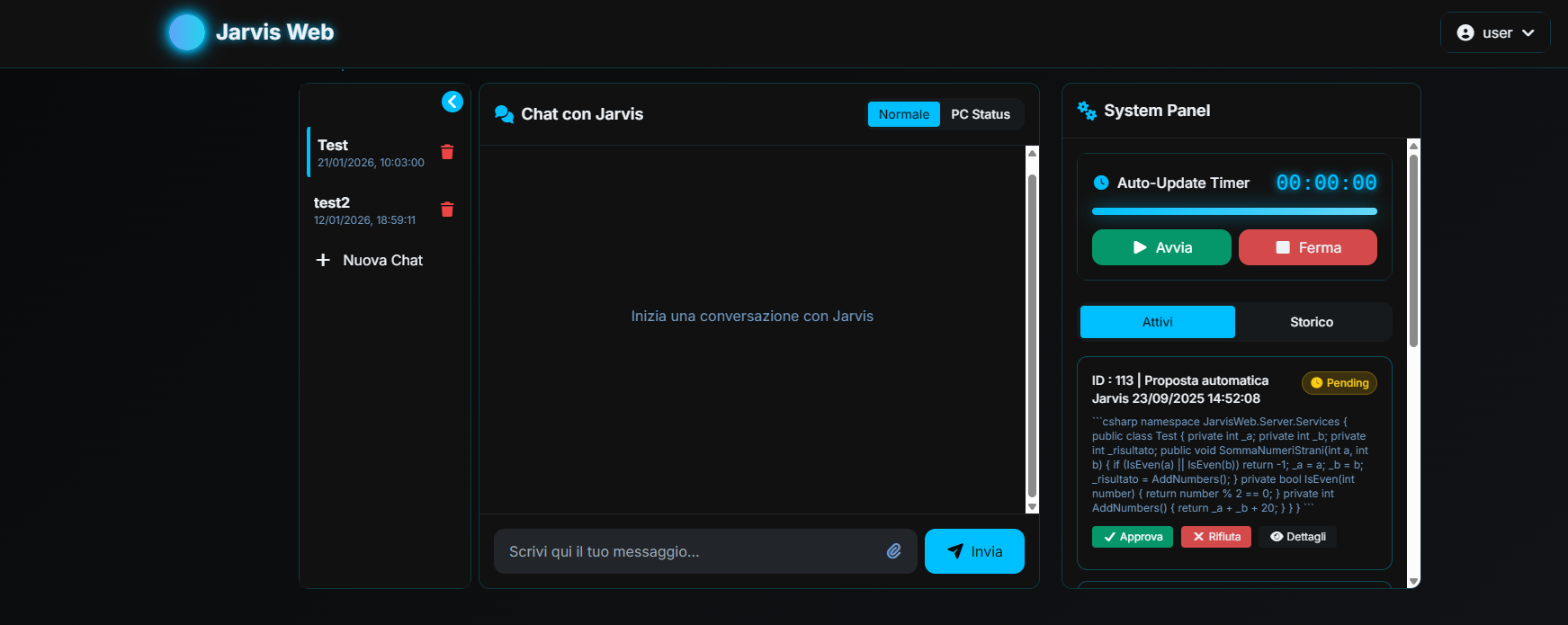Open the user dropdown menu
This screenshot has width=1568, height=625.
click(x=1495, y=32)
